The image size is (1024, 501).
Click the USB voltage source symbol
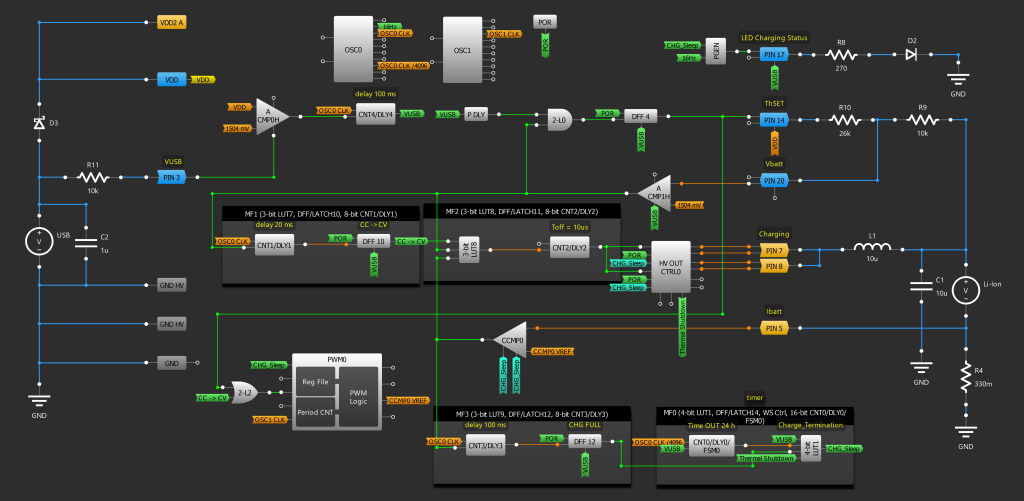coord(39,240)
